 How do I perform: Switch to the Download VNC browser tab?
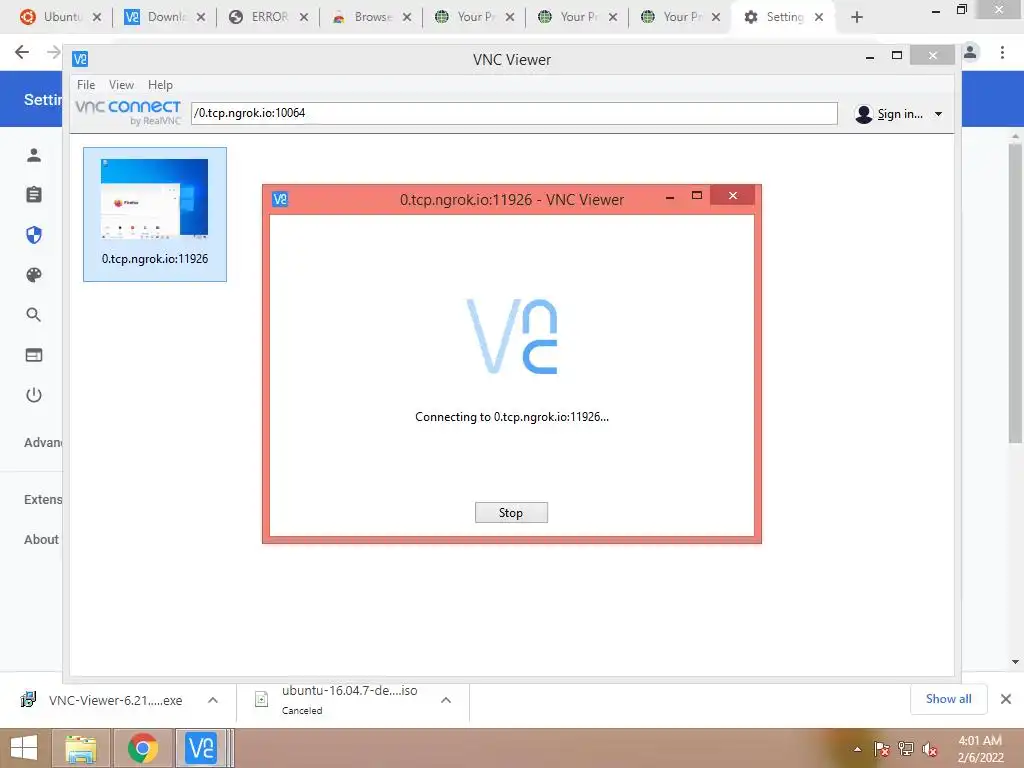pyautogui.click(x=164, y=17)
